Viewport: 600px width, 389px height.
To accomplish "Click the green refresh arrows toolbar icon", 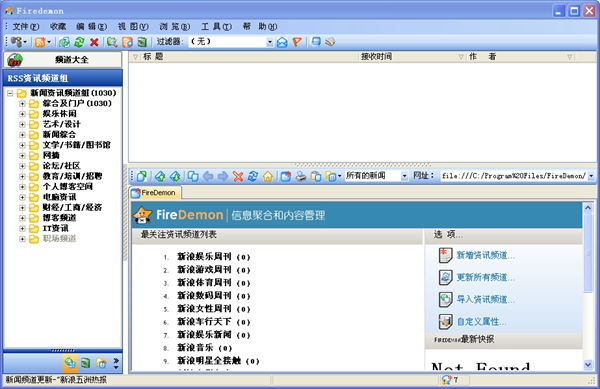I will click(79, 42).
